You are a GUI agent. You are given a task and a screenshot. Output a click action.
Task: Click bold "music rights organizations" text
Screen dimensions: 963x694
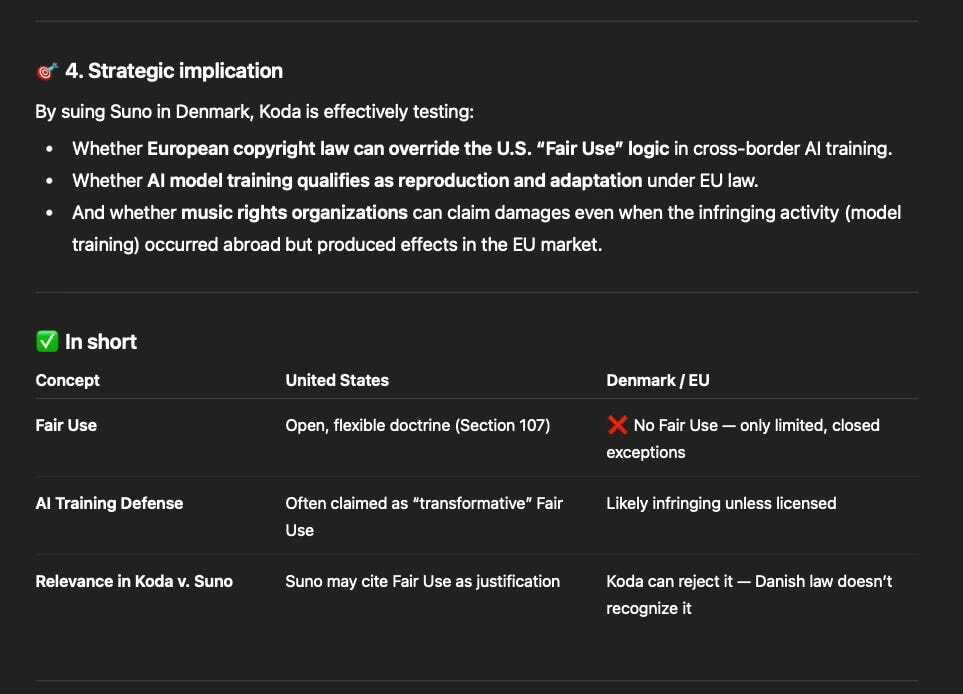294,213
